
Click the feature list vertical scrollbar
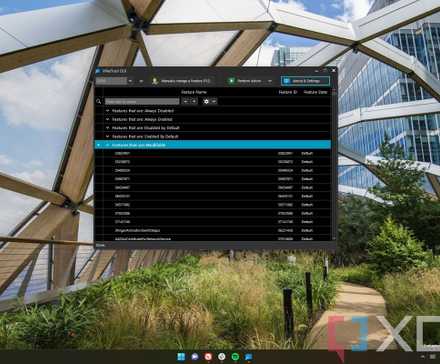(x=334, y=164)
